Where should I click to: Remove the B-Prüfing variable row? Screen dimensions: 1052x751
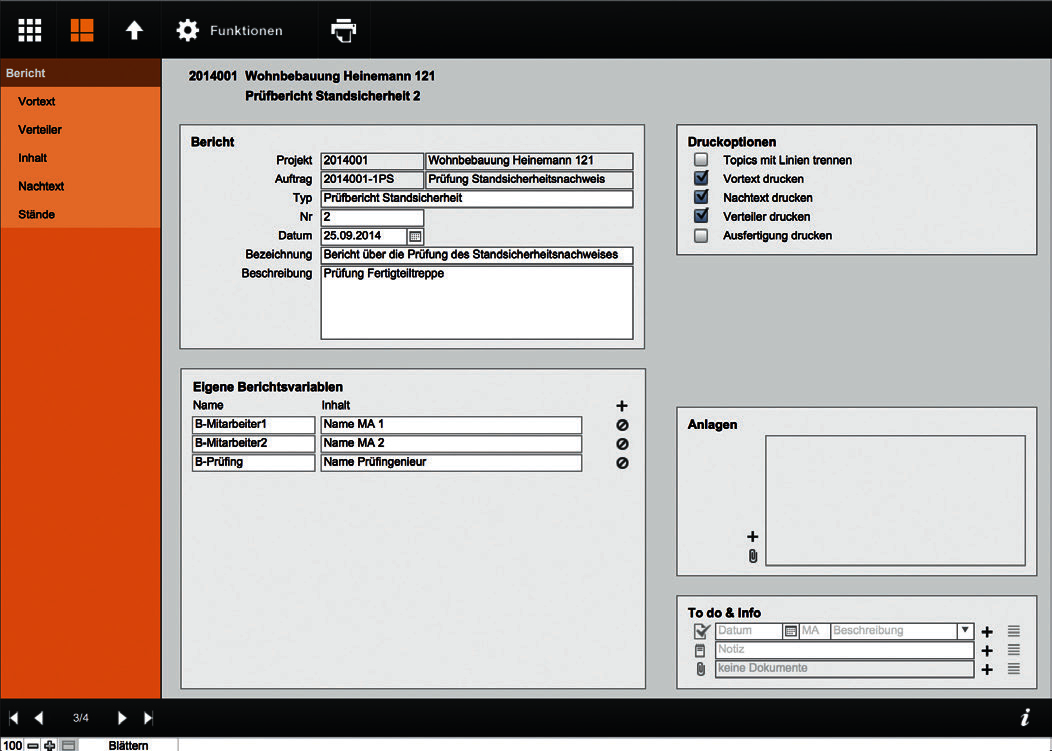coord(622,463)
